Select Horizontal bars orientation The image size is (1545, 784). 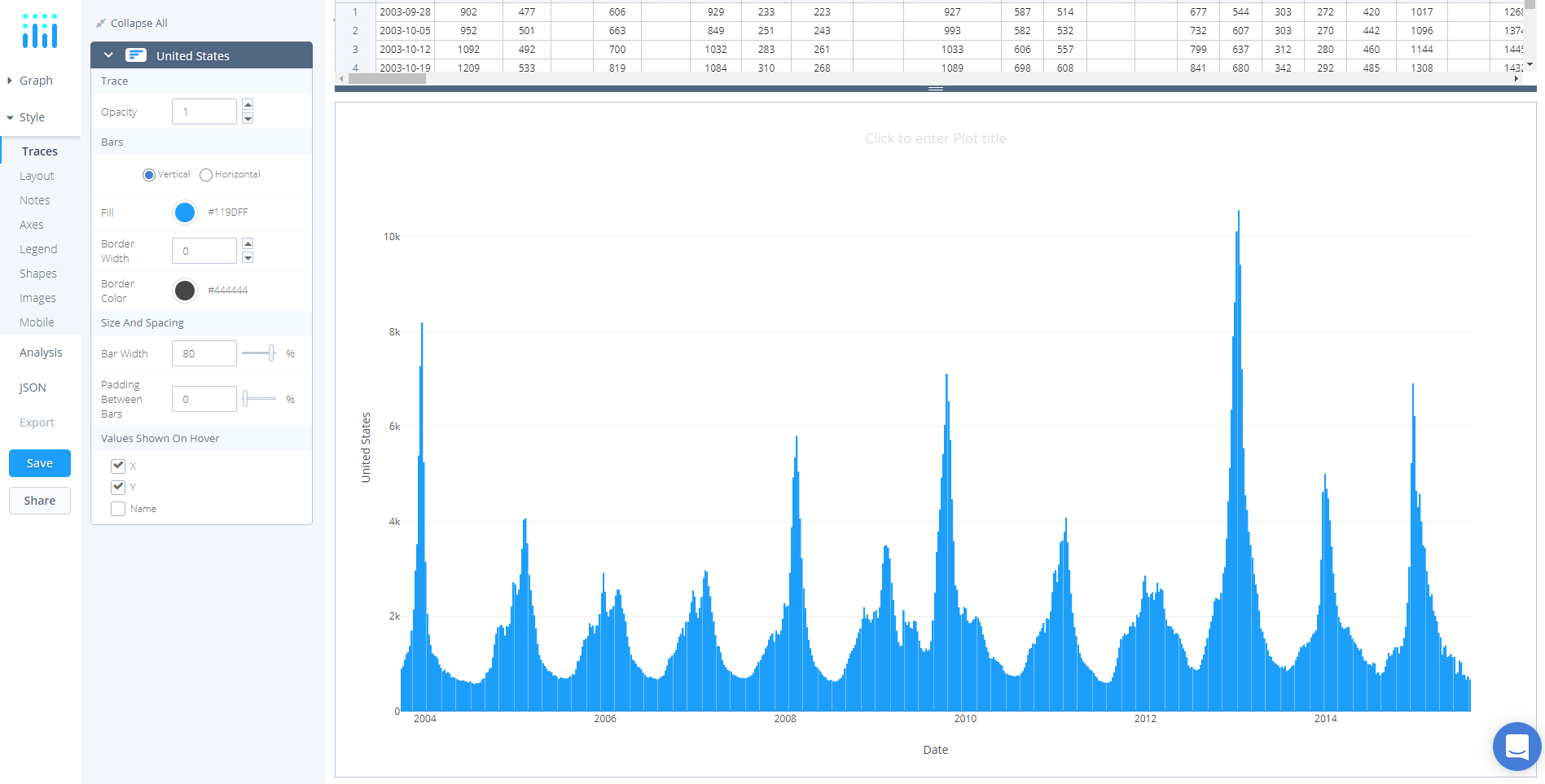pos(206,175)
